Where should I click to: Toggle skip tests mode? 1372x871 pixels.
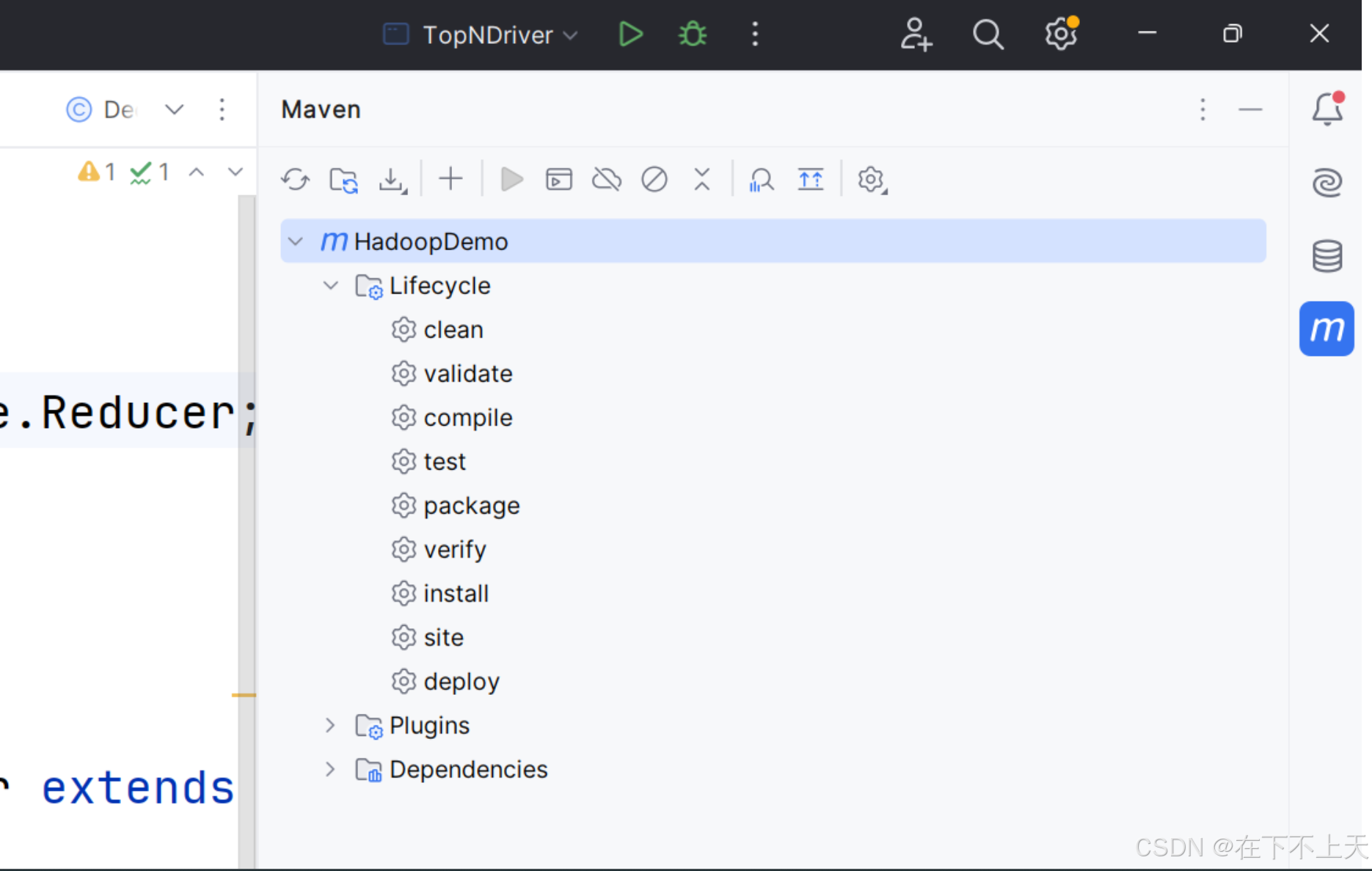(x=654, y=180)
